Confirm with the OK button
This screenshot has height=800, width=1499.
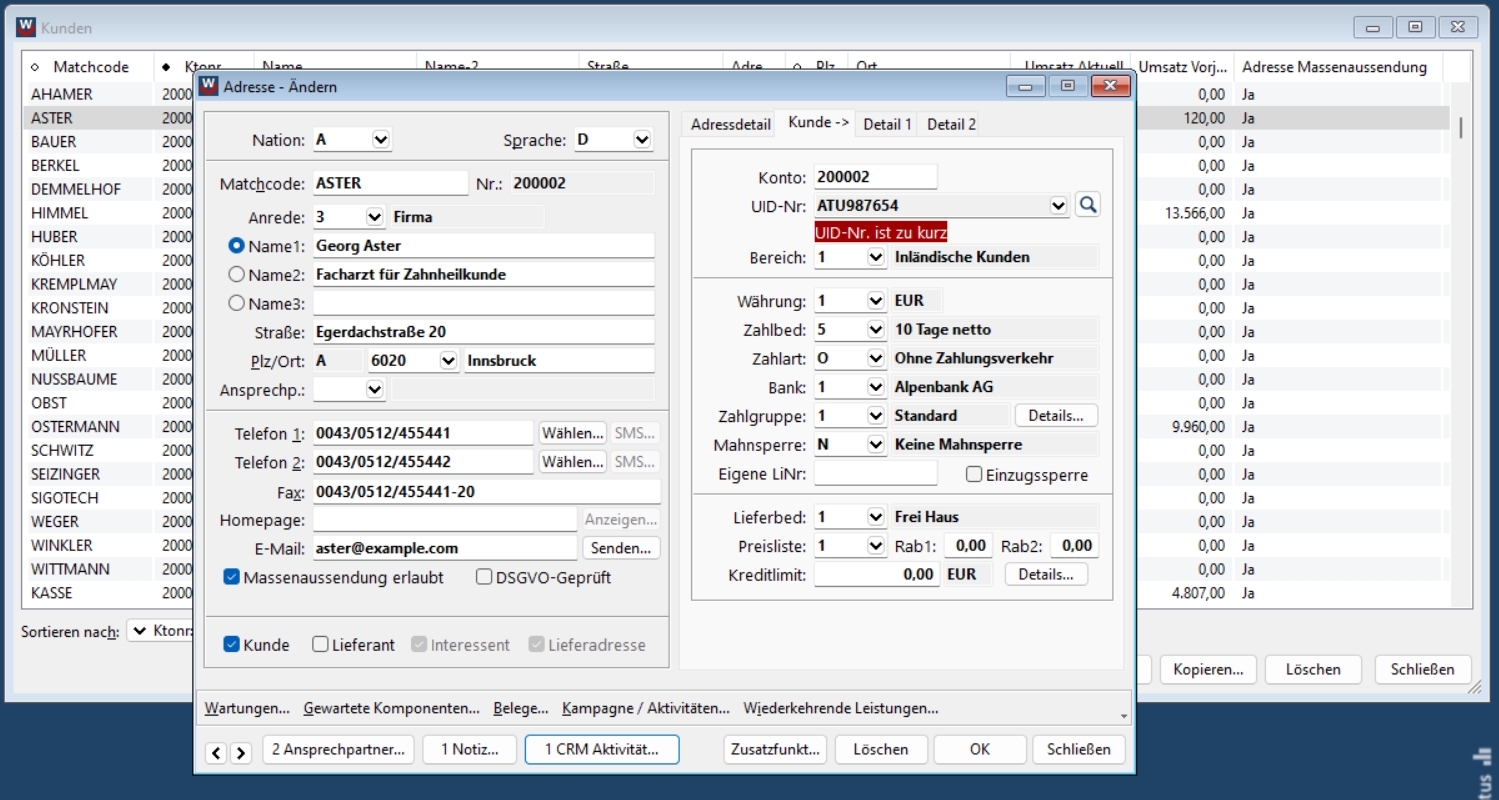(x=980, y=749)
